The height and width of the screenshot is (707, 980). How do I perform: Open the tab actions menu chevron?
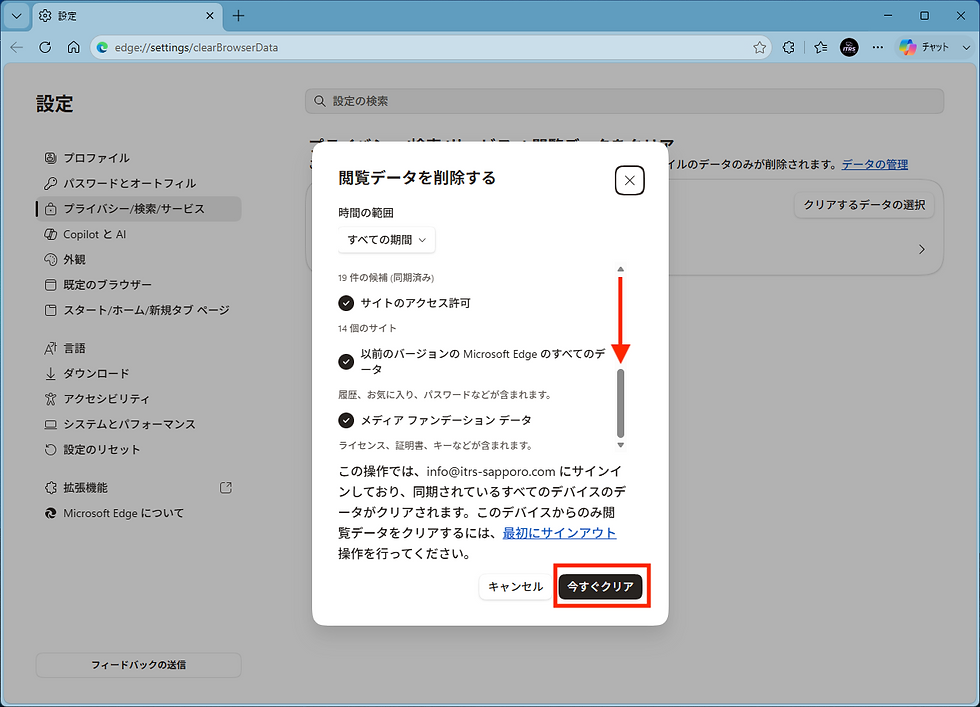tap(17, 16)
